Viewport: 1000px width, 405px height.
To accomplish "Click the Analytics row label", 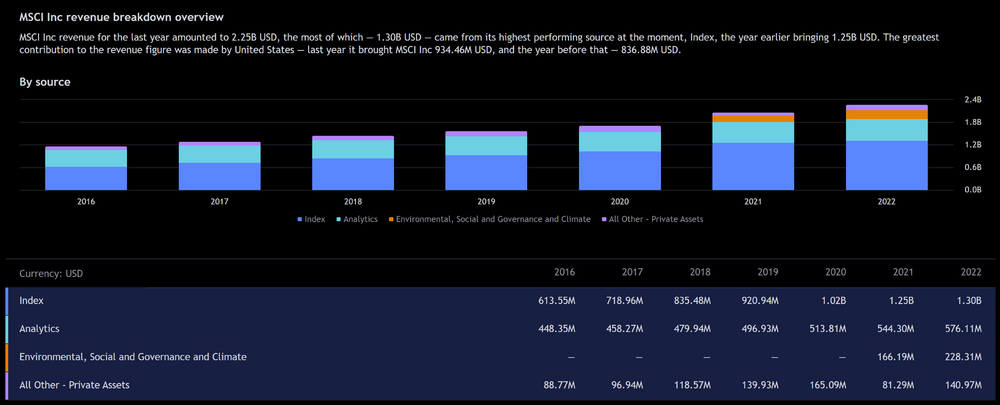I will tap(40, 328).
